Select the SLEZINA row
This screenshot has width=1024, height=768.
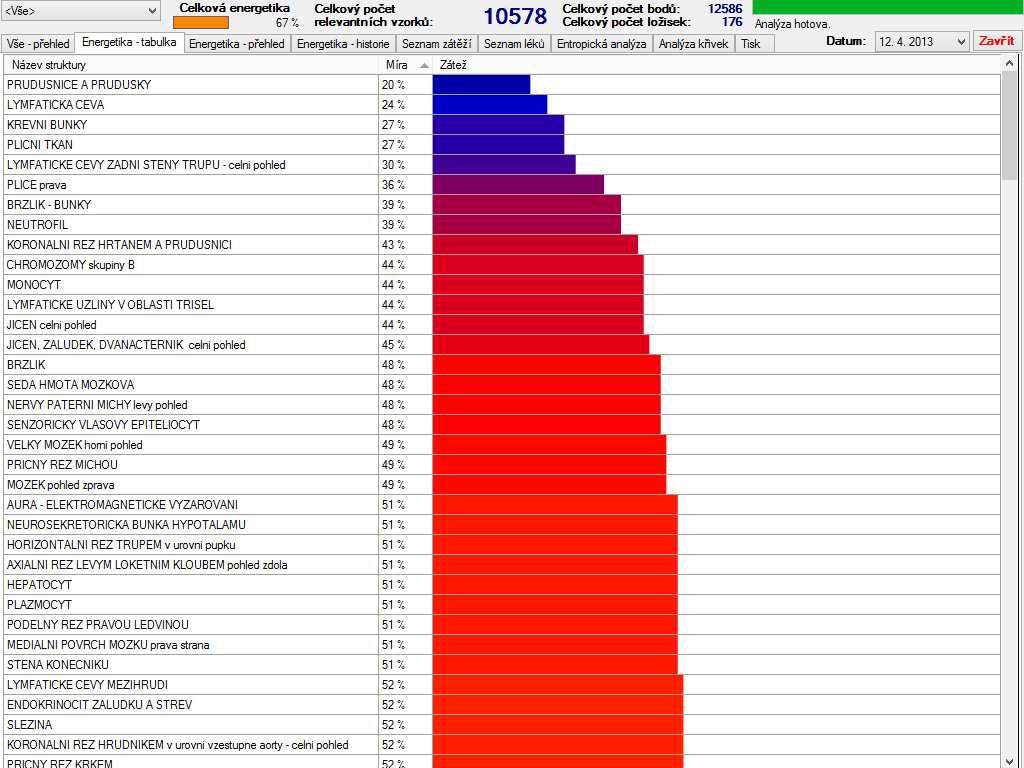tap(502, 725)
